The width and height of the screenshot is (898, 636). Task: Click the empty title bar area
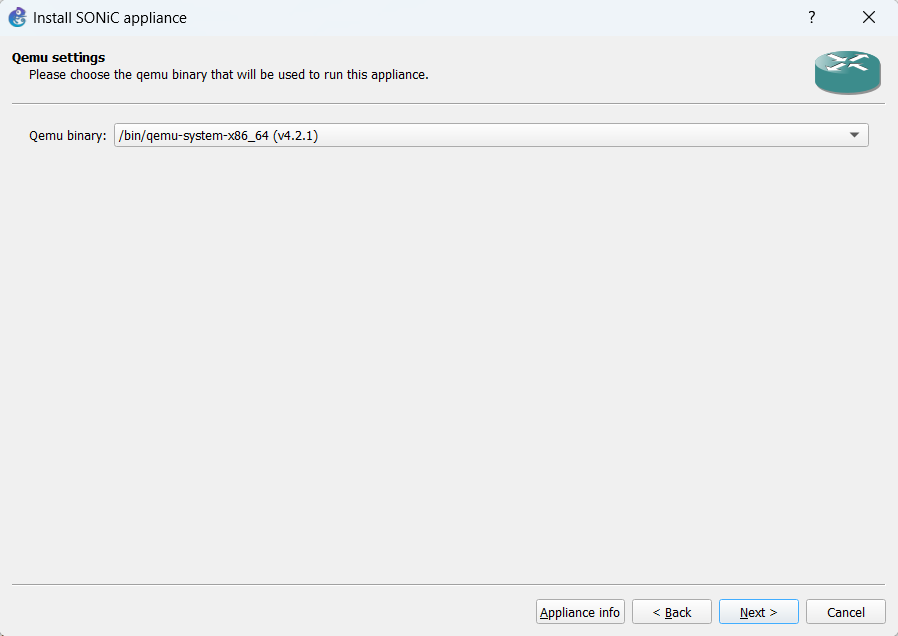click(500, 18)
